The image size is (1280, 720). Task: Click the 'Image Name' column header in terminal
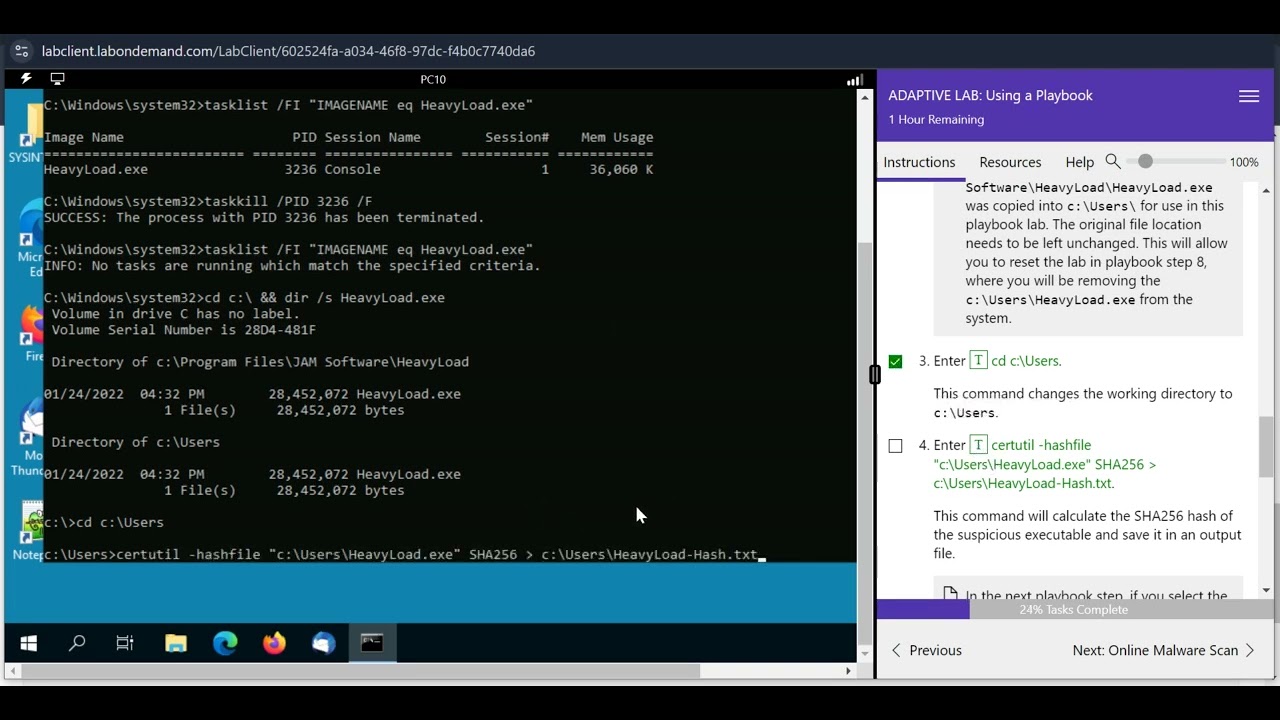coord(84,137)
